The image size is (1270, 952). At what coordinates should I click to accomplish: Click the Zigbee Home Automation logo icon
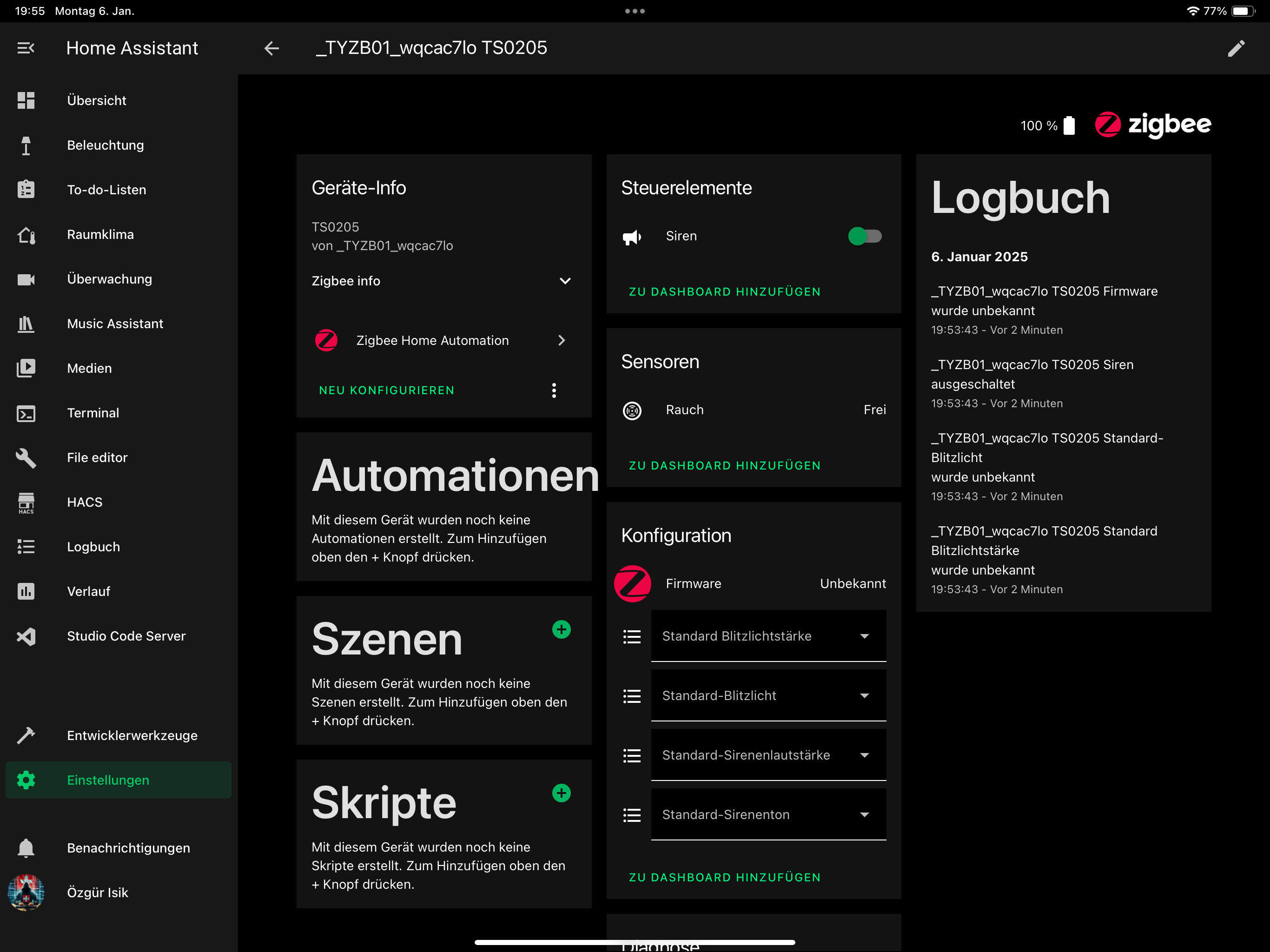[326, 340]
